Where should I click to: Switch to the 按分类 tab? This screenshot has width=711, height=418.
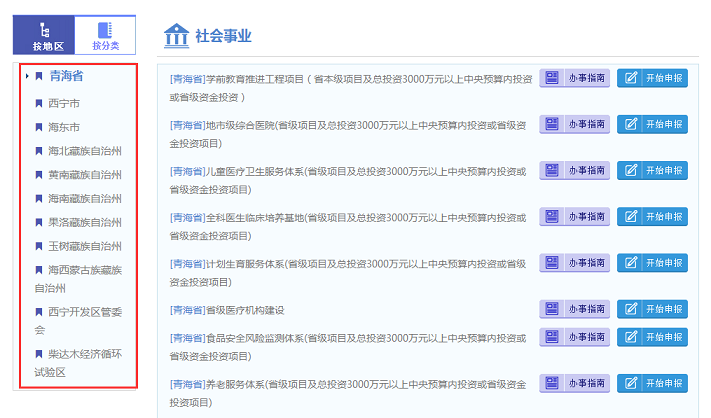click(105, 35)
